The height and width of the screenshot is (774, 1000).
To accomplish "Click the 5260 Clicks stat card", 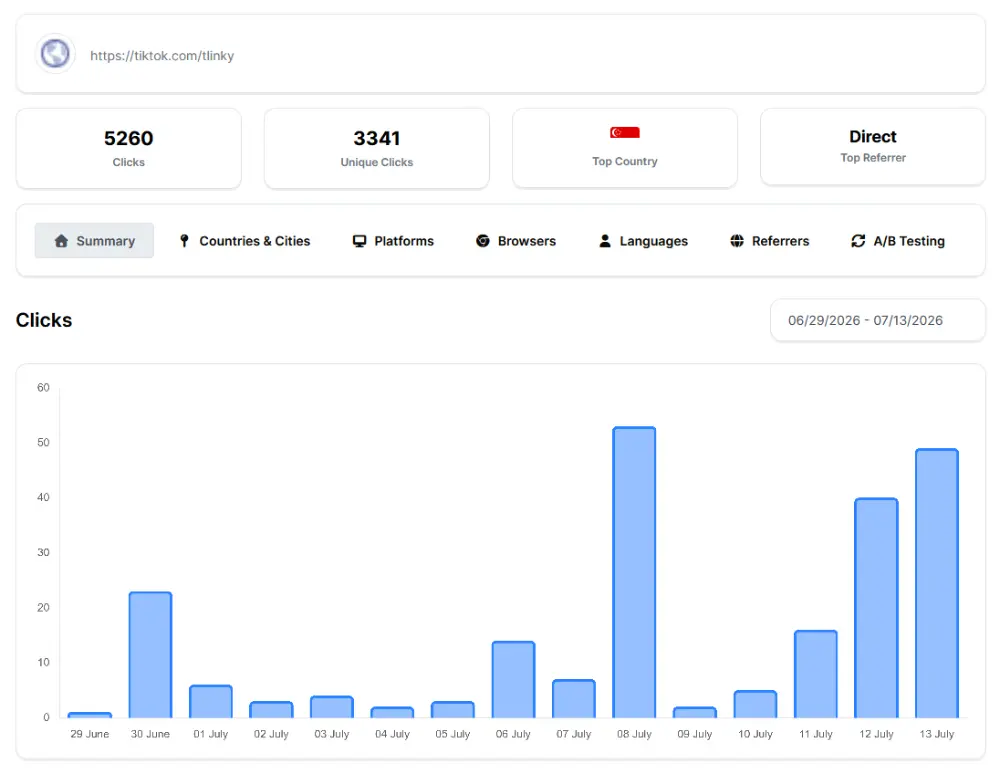I will (x=129, y=149).
